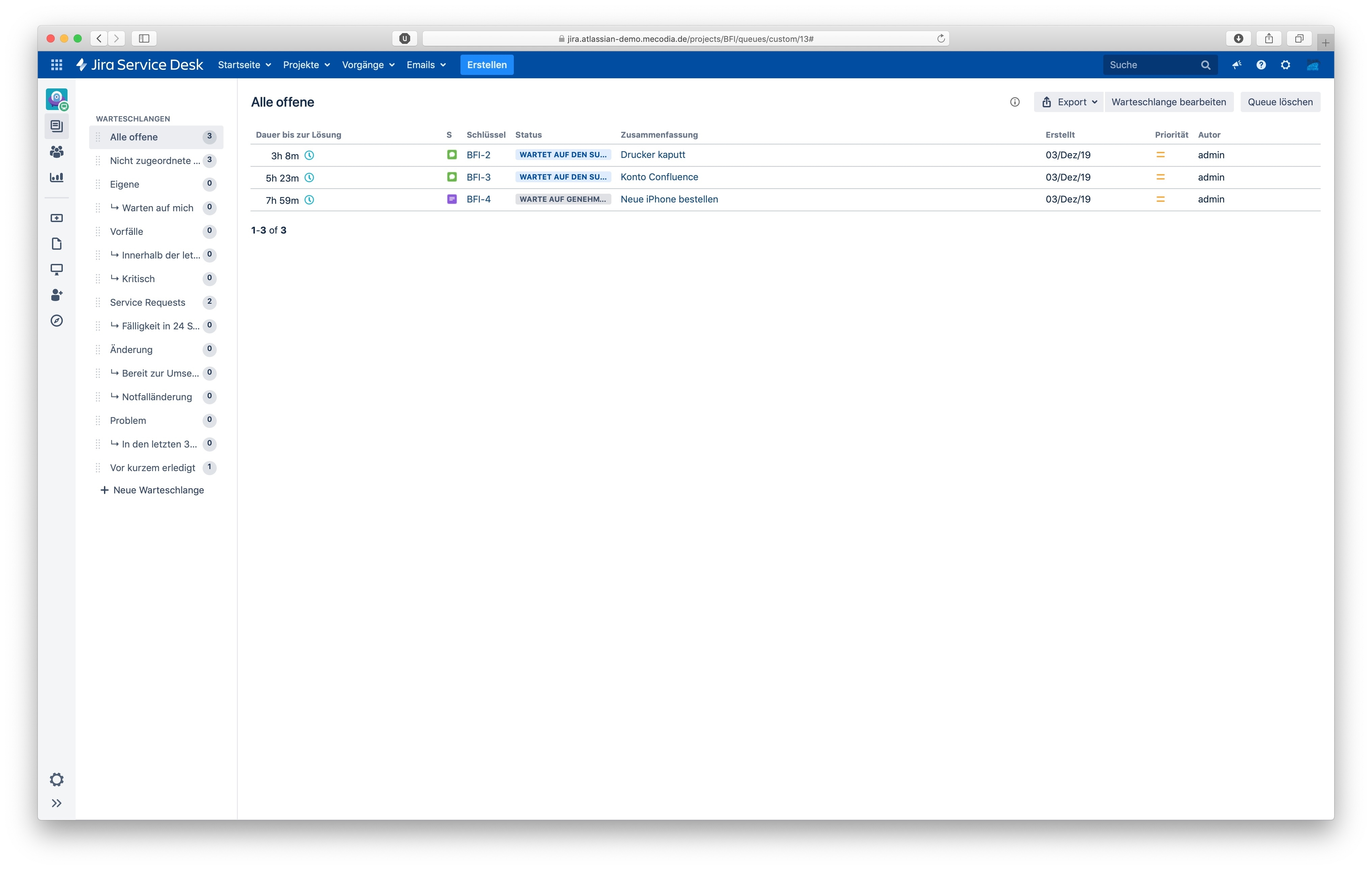Select Service Requests queue
The height and width of the screenshot is (870, 1372).
coord(148,302)
